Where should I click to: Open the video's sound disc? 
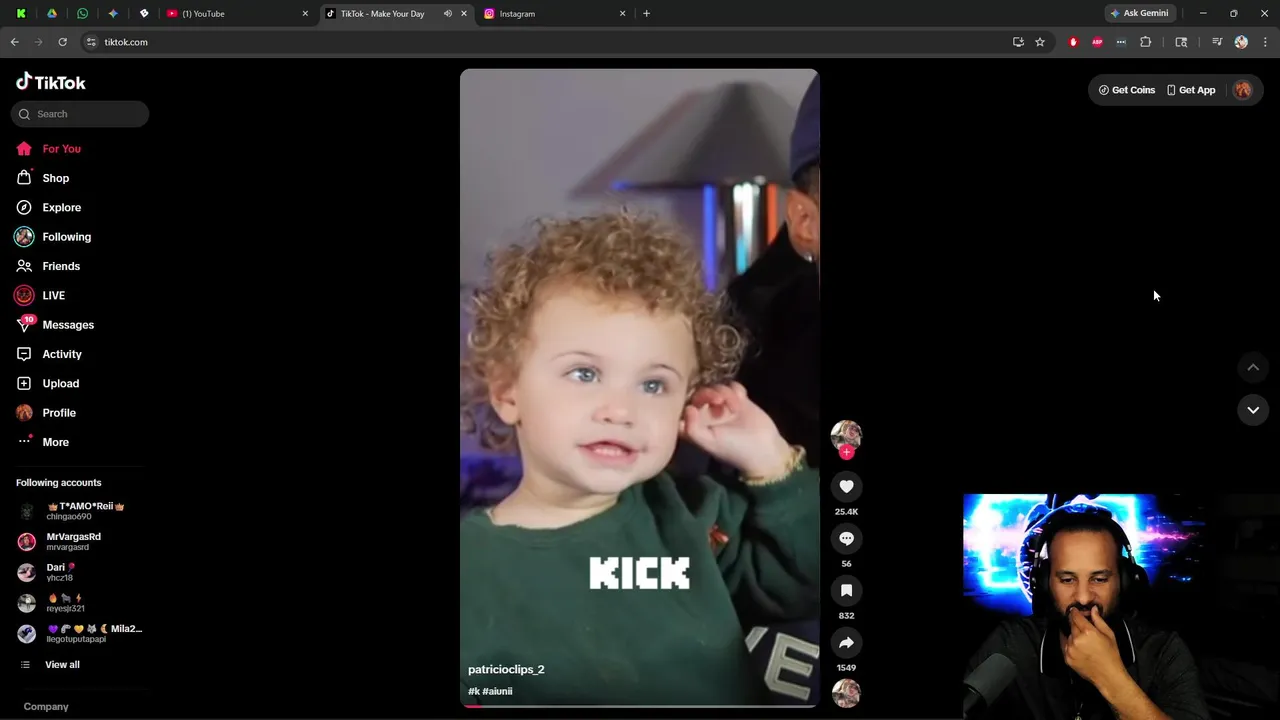point(846,693)
